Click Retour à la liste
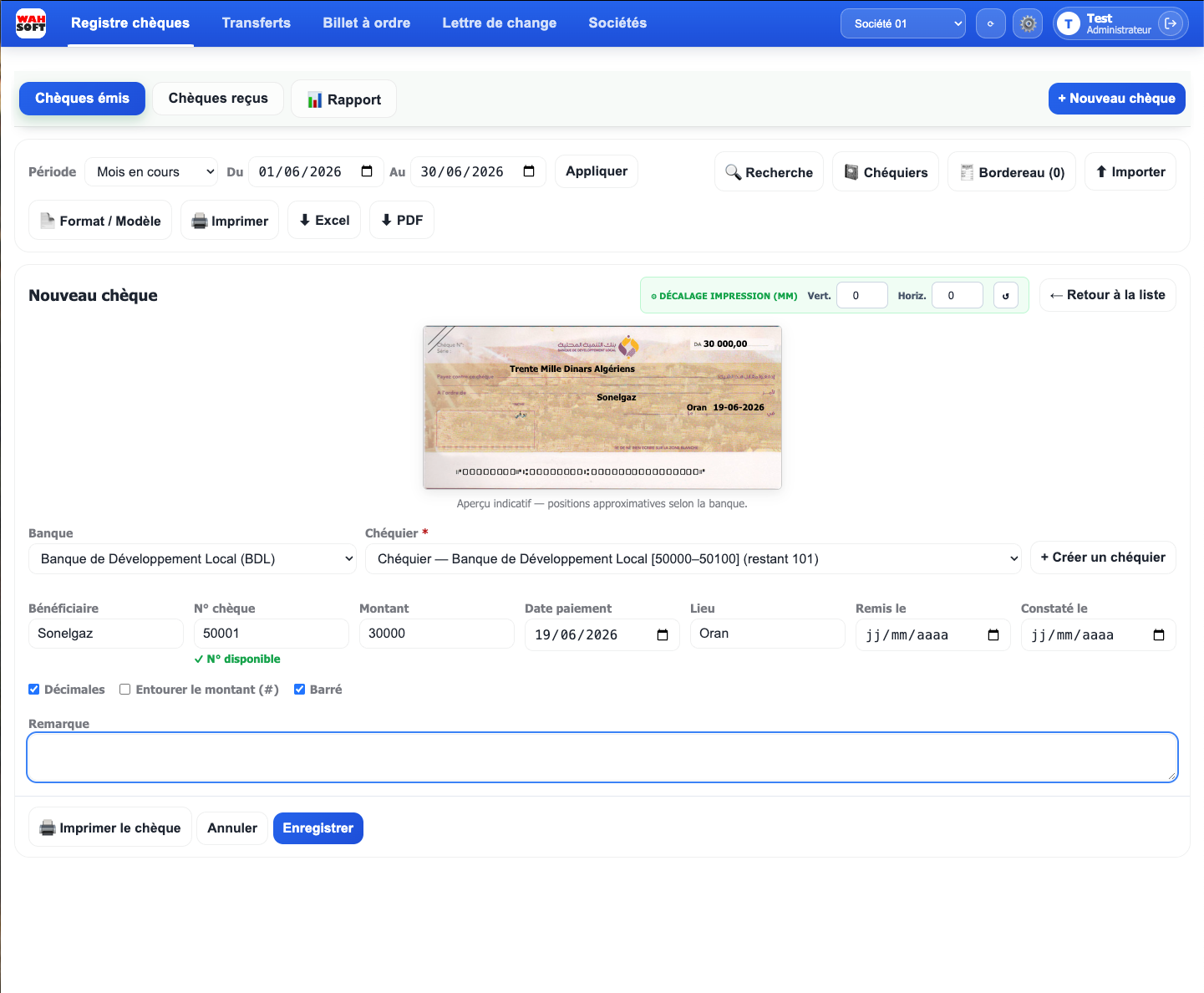The height and width of the screenshot is (993, 1204). coord(1108,295)
